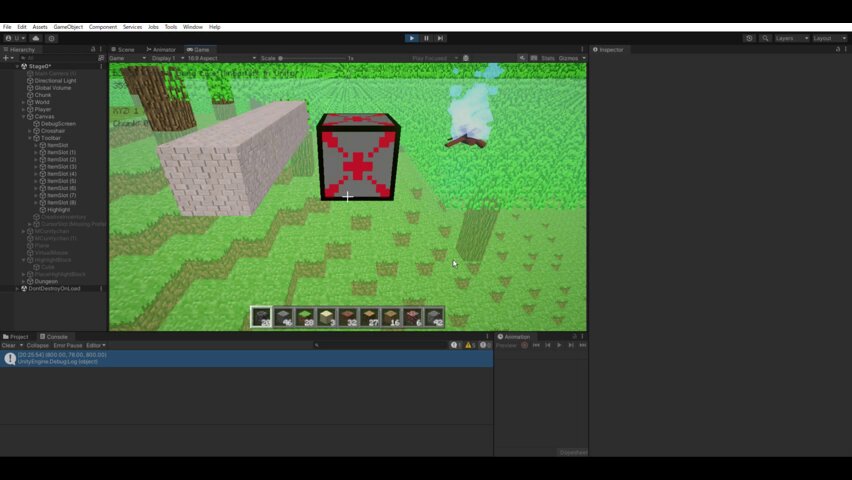Open the Display 1 dropdown
Image resolution: width=852 pixels, height=480 pixels.
coord(168,58)
